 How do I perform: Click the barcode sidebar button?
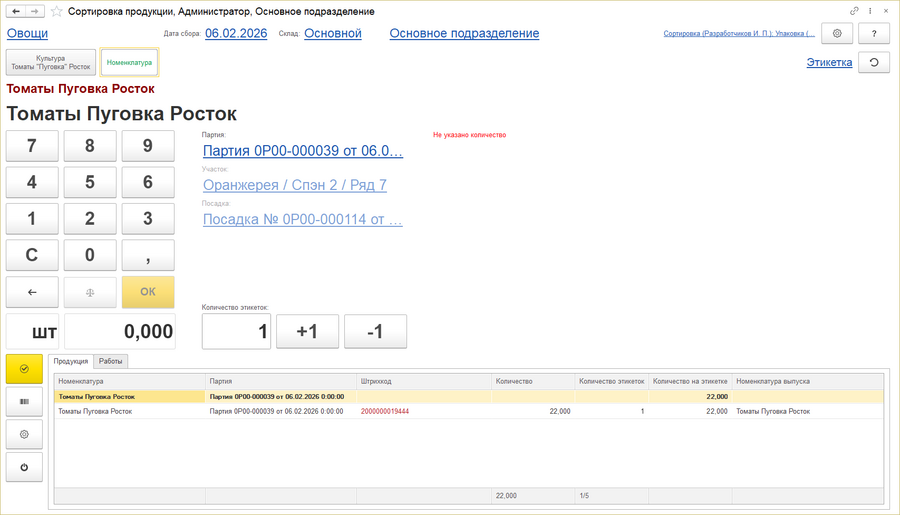(x=24, y=401)
